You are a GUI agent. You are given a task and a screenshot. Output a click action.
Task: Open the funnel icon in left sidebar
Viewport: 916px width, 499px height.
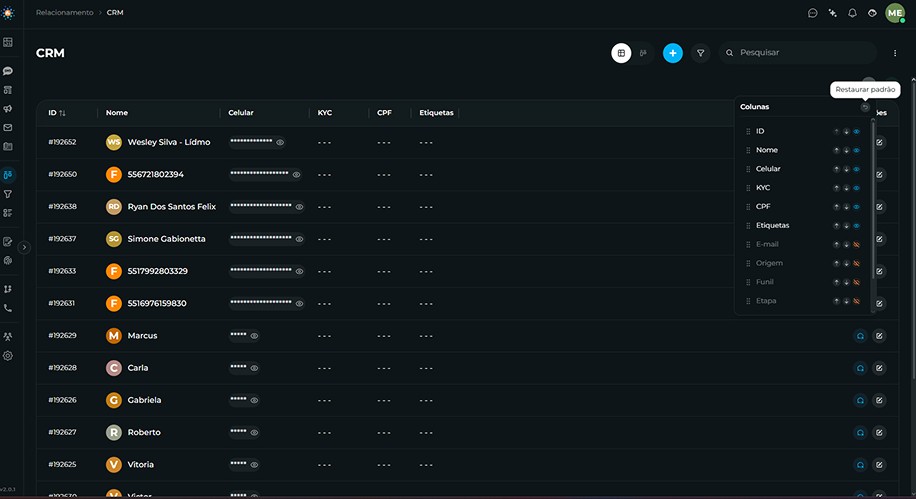pyautogui.click(x=8, y=194)
